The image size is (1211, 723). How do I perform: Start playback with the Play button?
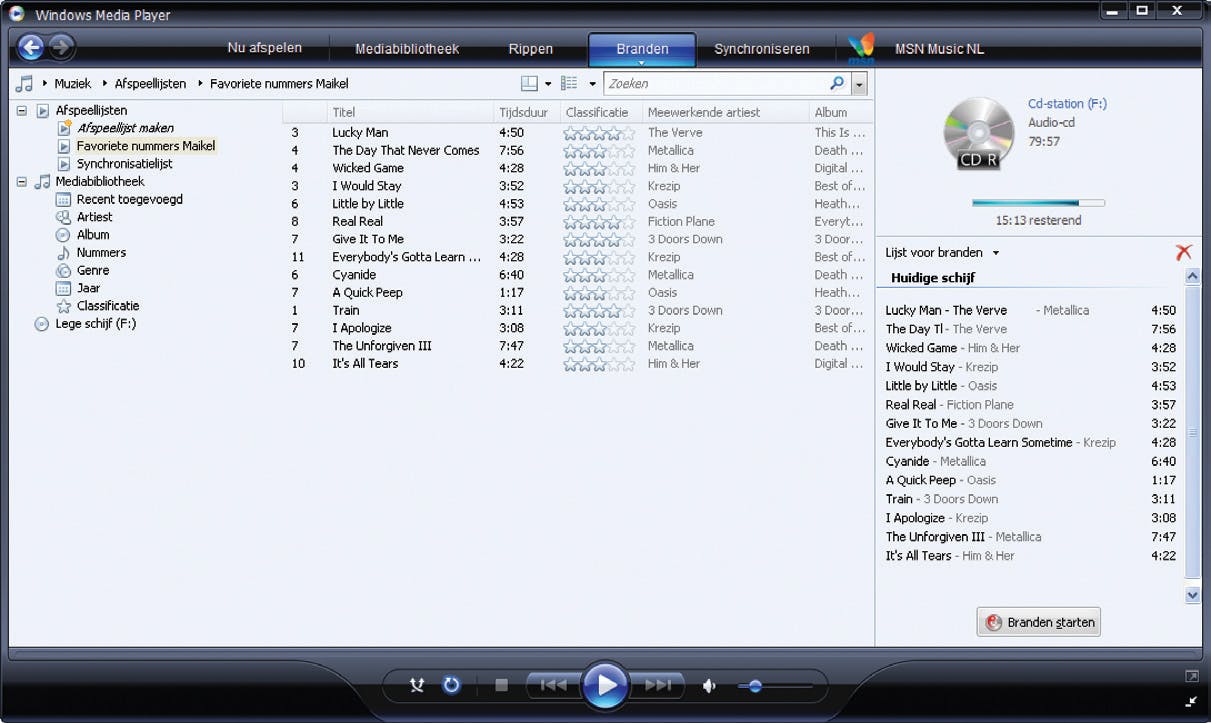coord(606,686)
